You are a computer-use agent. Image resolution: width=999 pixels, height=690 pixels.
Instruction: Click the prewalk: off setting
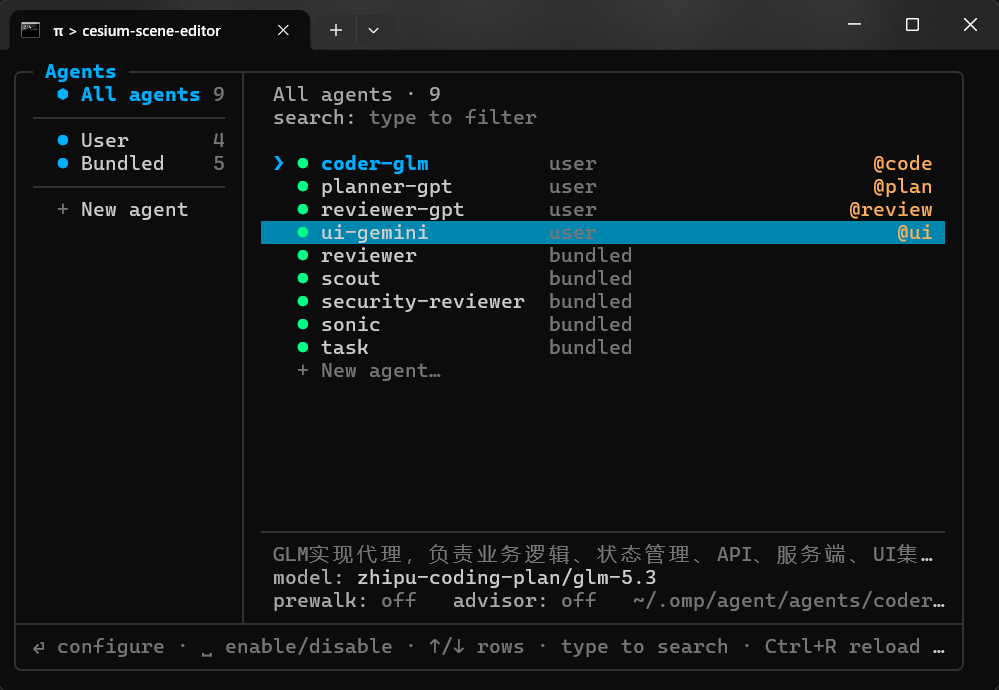pyautogui.click(x=345, y=601)
